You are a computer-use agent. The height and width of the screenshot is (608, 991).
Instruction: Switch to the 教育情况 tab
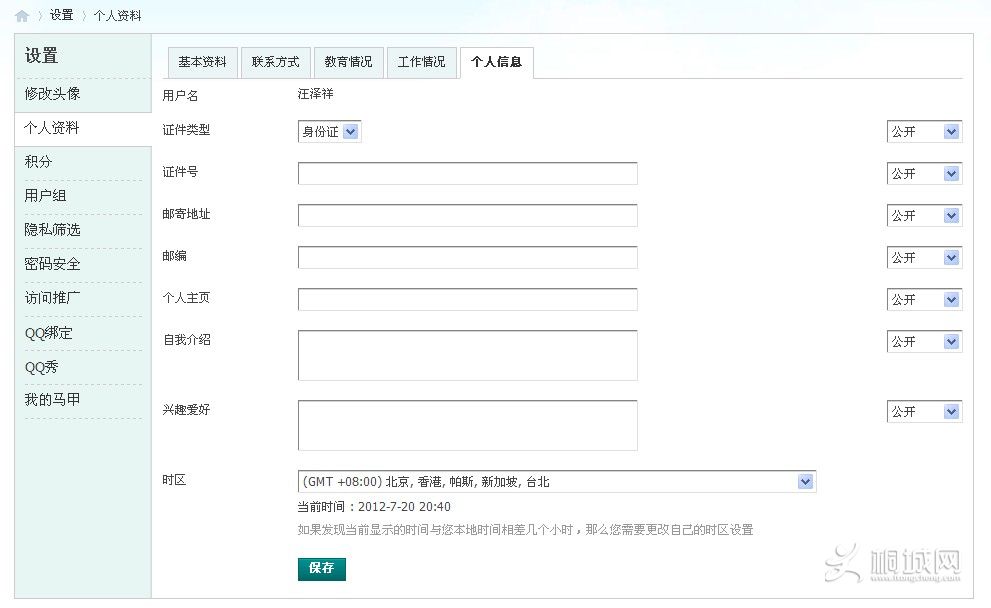[x=348, y=62]
